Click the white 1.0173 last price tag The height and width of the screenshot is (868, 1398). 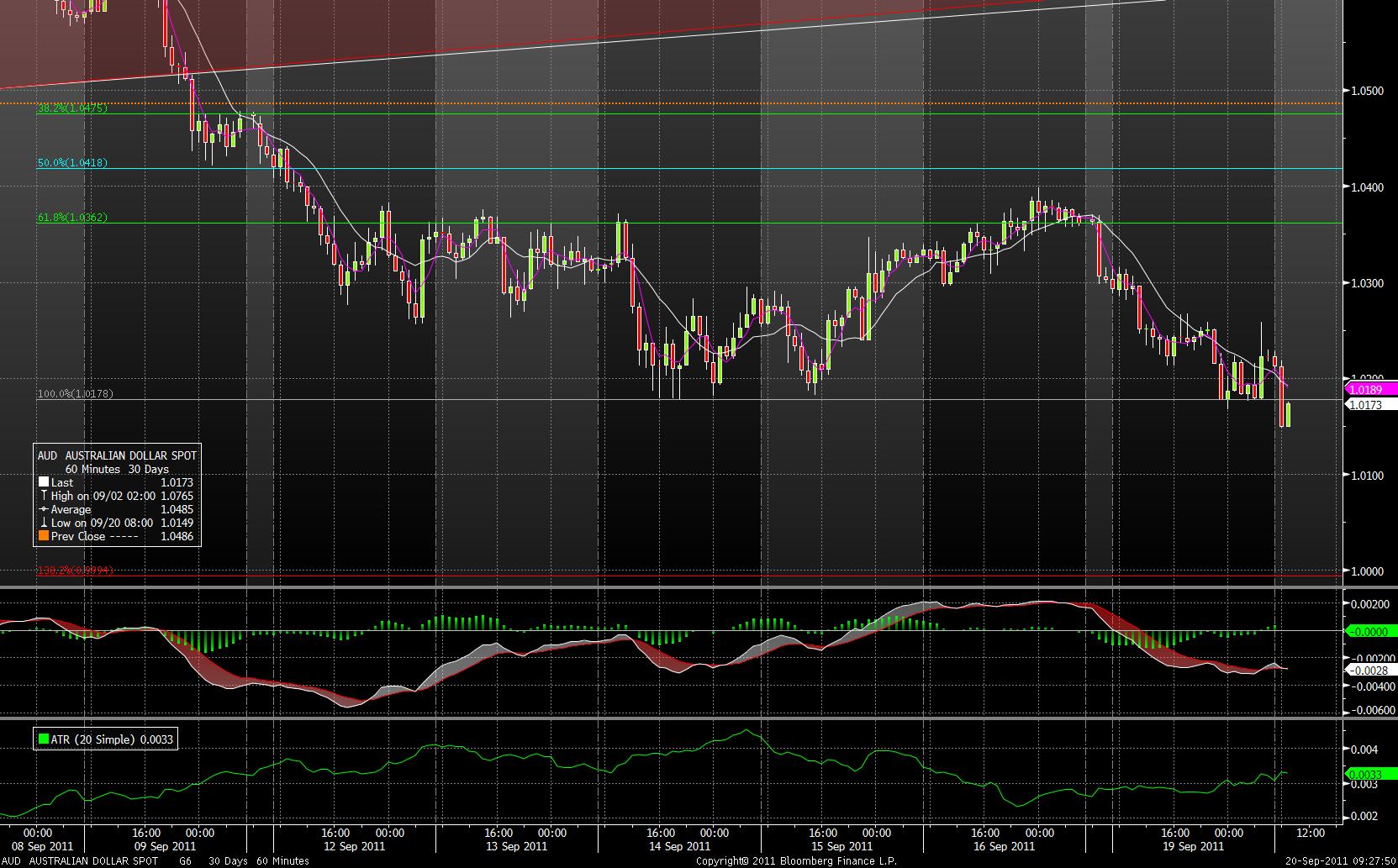click(1369, 405)
